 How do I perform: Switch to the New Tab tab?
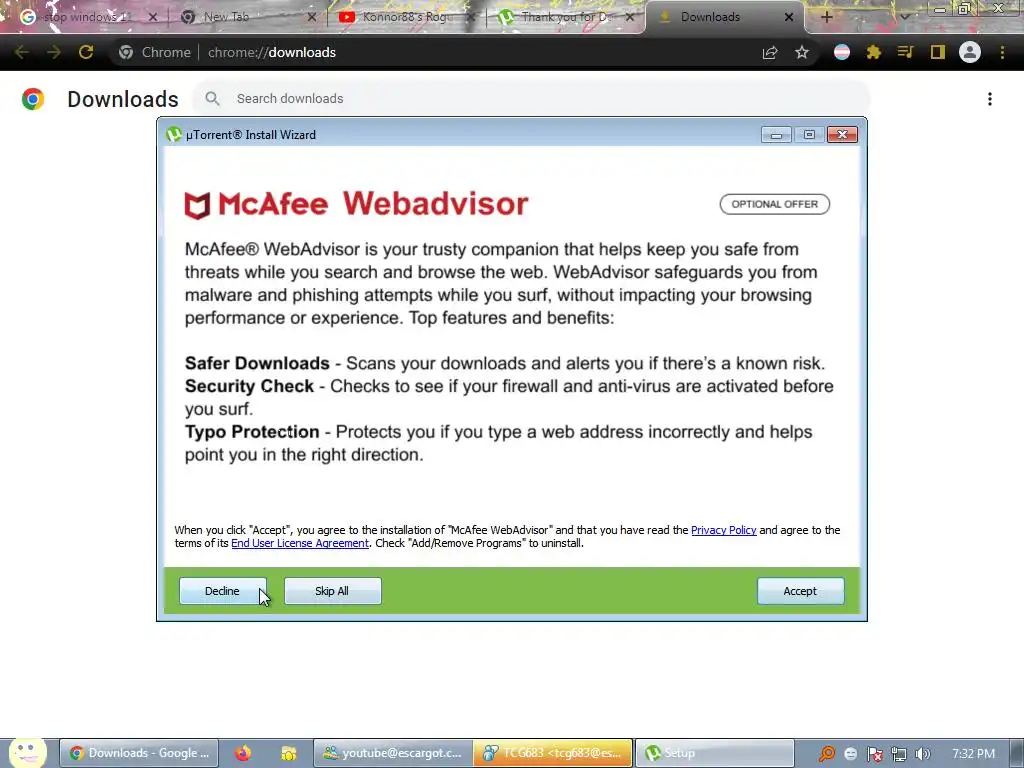click(226, 17)
